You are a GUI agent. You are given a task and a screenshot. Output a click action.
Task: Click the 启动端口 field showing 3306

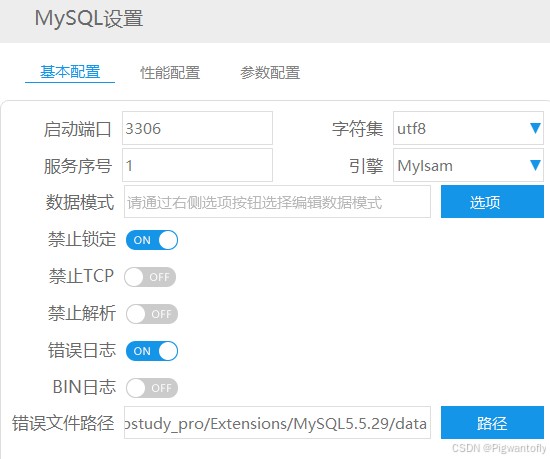click(197, 128)
